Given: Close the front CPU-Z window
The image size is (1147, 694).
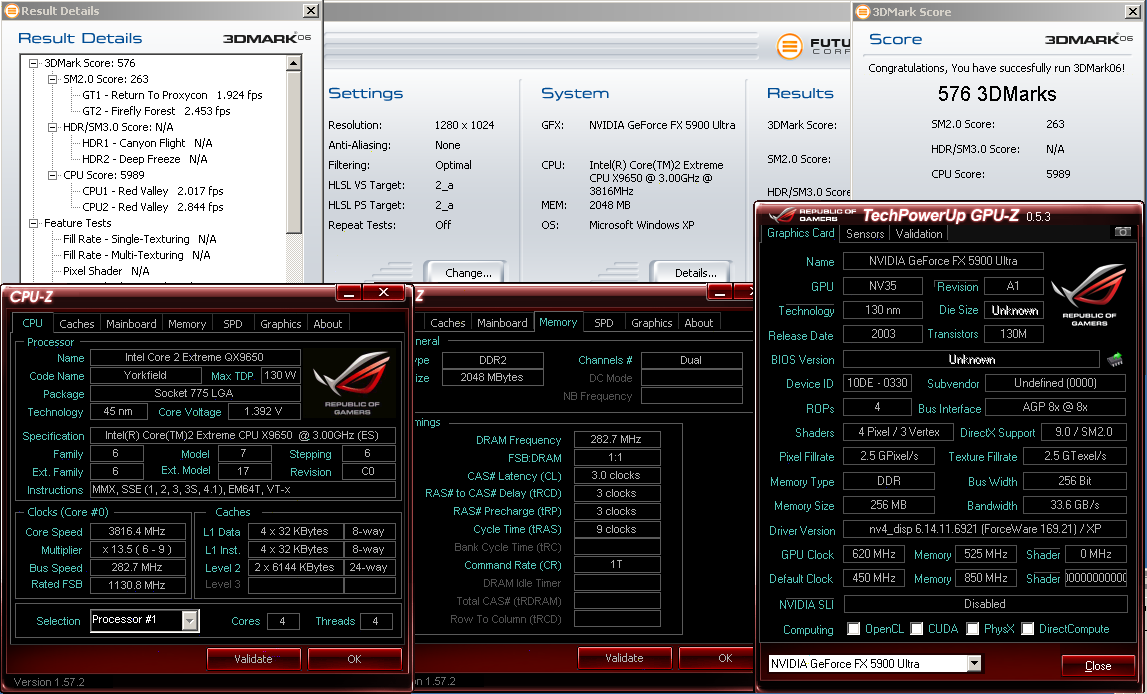Looking at the screenshot, I should click(383, 293).
